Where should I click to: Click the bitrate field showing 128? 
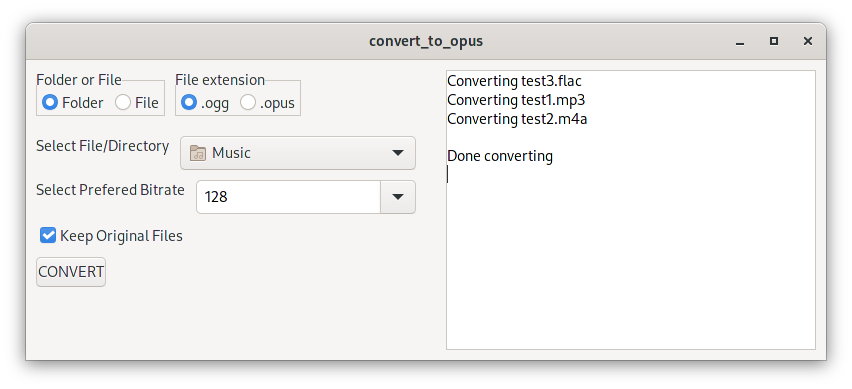point(289,197)
